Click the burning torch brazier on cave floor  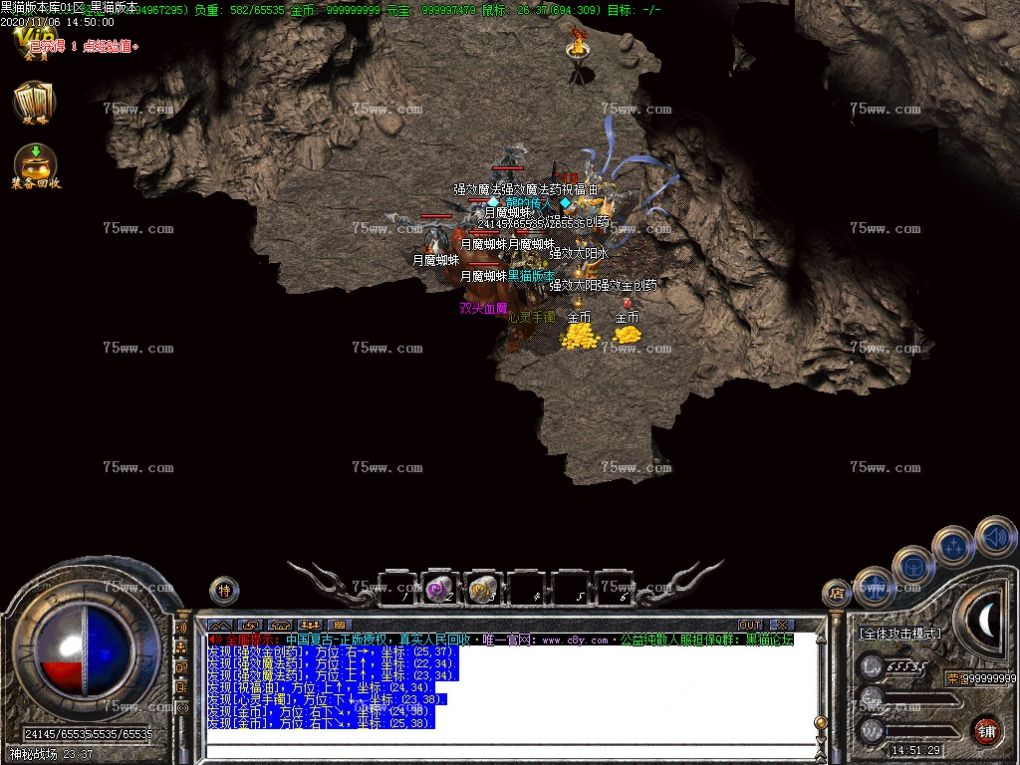[x=576, y=57]
